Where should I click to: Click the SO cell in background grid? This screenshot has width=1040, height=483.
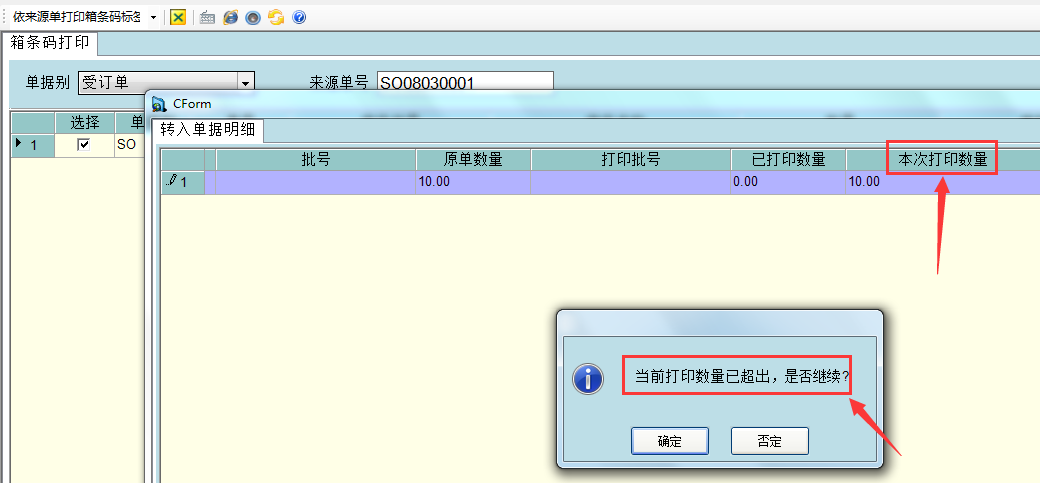[x=130, y=145]
